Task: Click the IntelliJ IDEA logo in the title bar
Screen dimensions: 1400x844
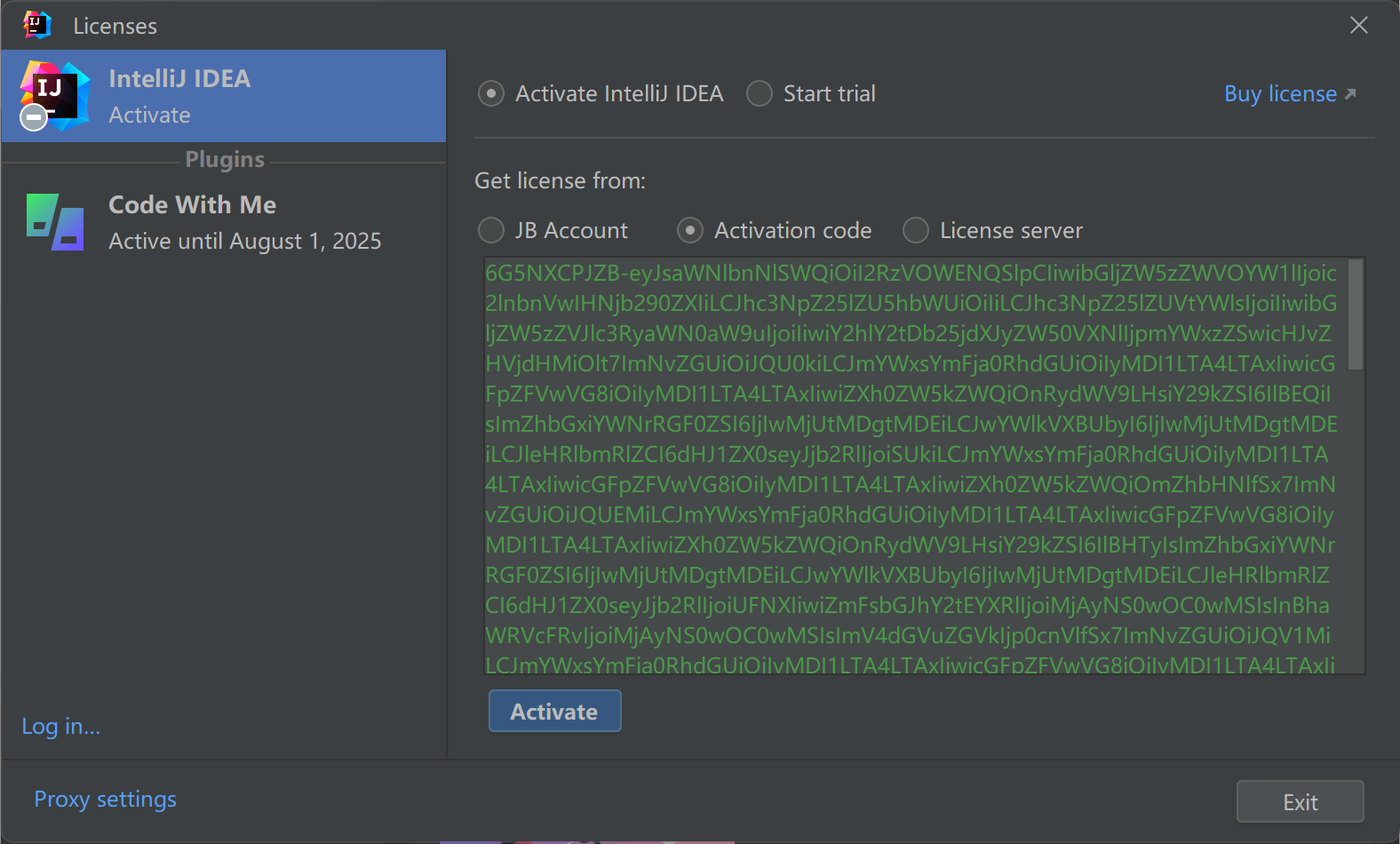Action: (x=37, y=25)
